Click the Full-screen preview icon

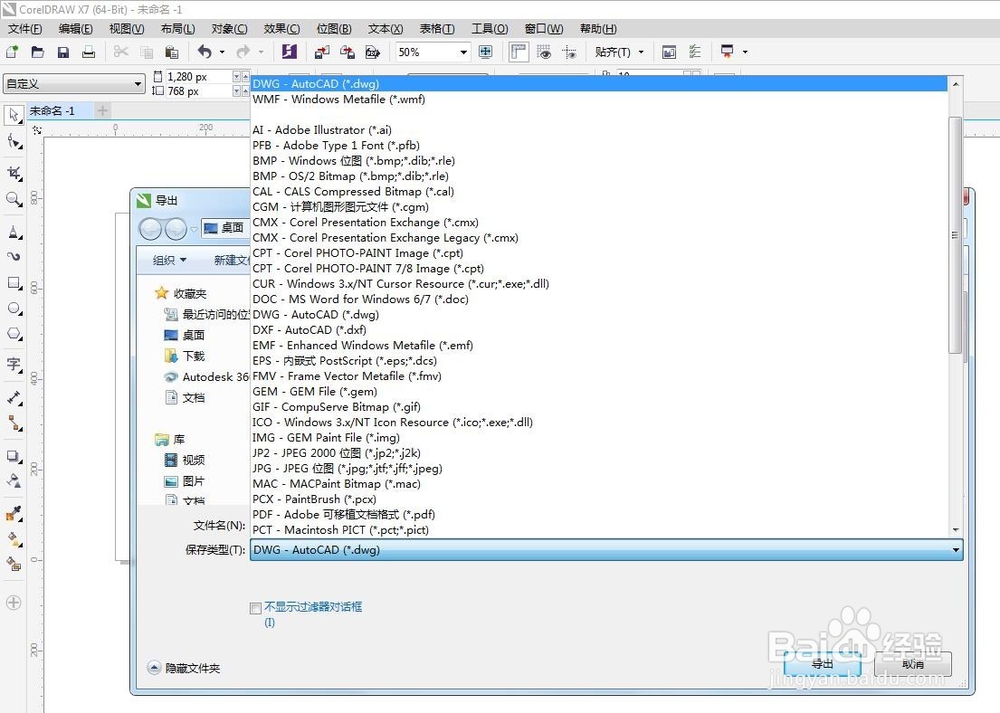click(485, 52)
